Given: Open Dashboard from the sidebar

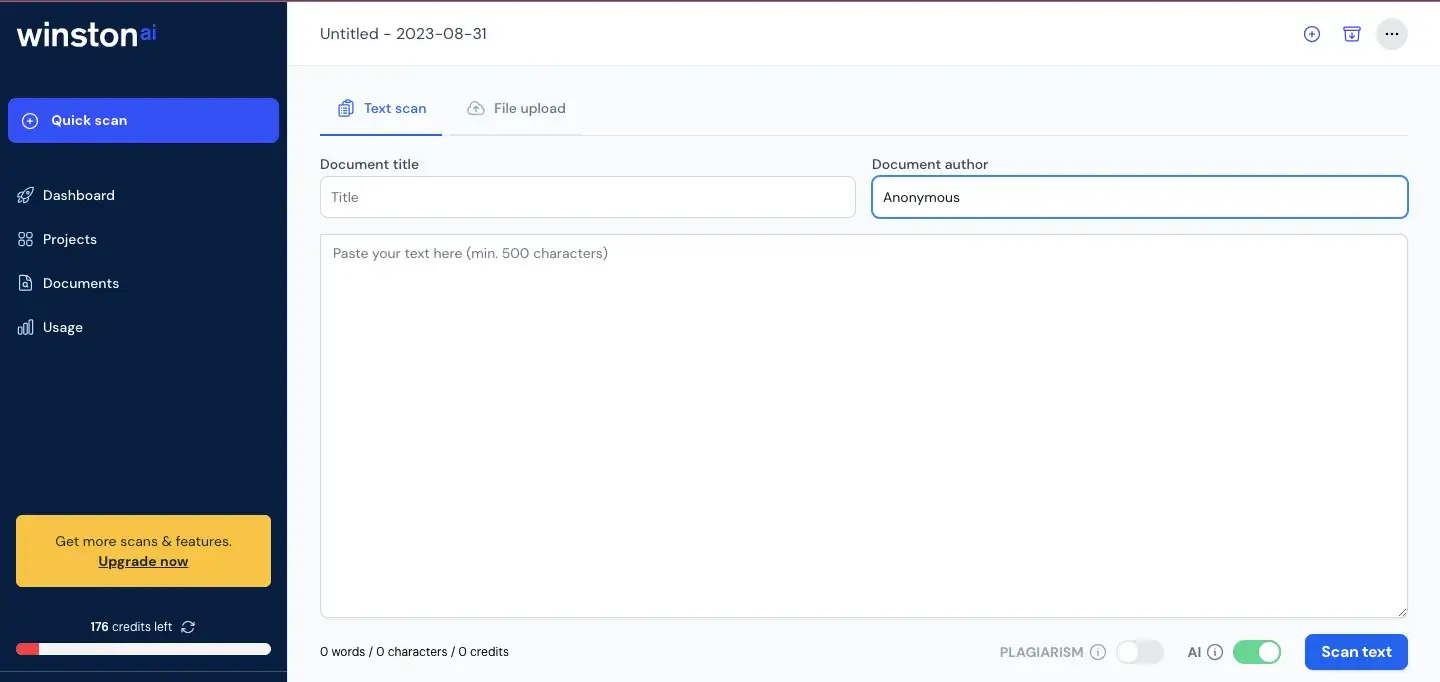Looking at the screenshot, I should coord(78,195).
